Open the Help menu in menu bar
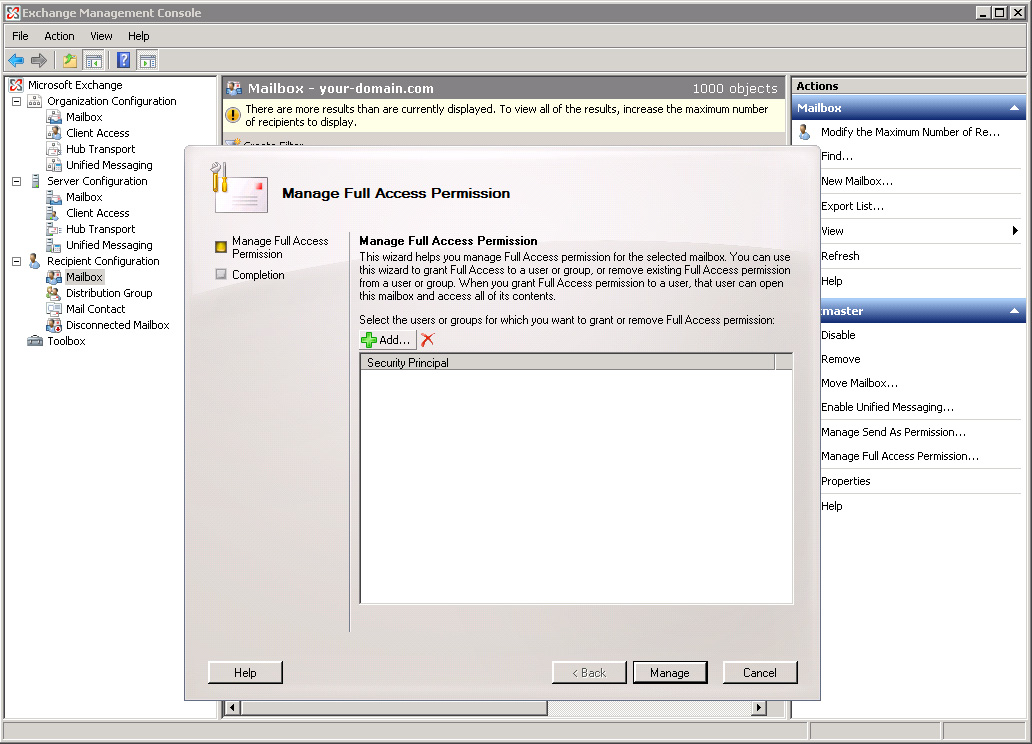 tap(138, 36)
